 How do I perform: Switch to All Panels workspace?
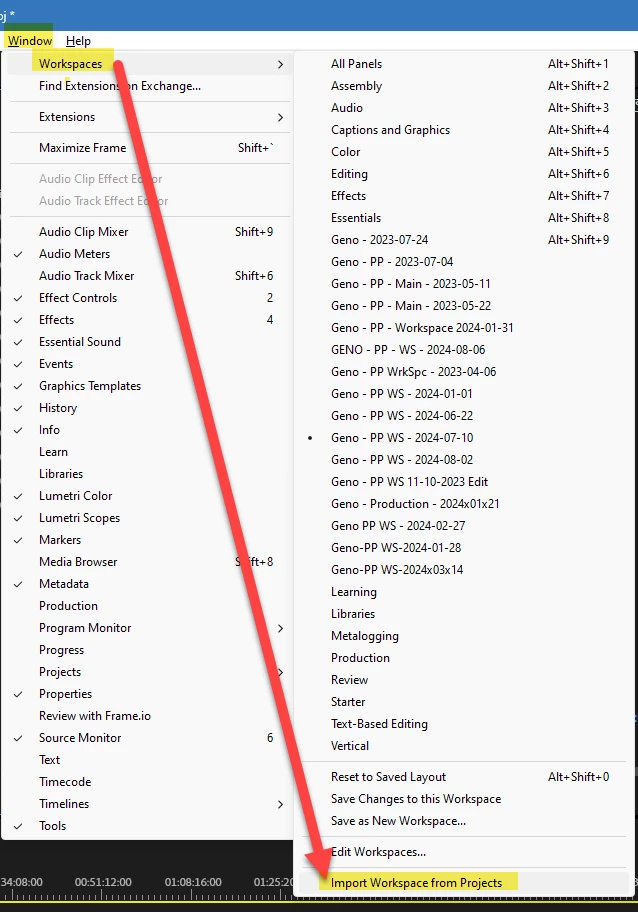464,64
